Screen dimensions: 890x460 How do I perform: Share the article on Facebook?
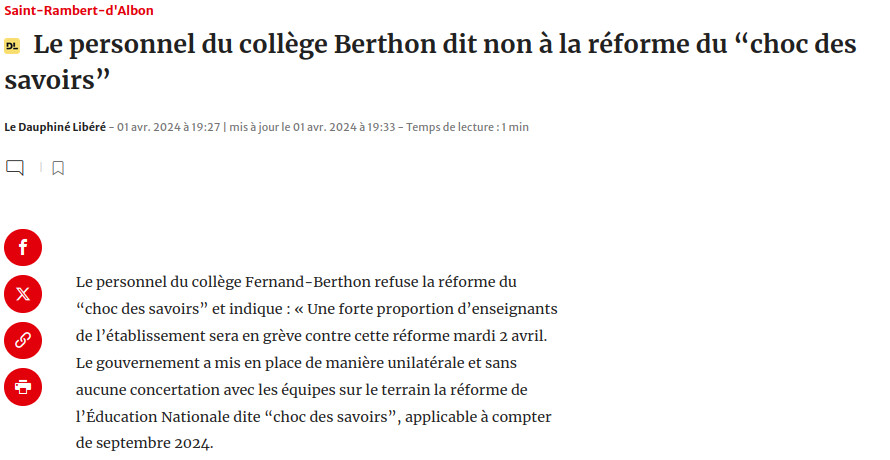coord(23,247)
